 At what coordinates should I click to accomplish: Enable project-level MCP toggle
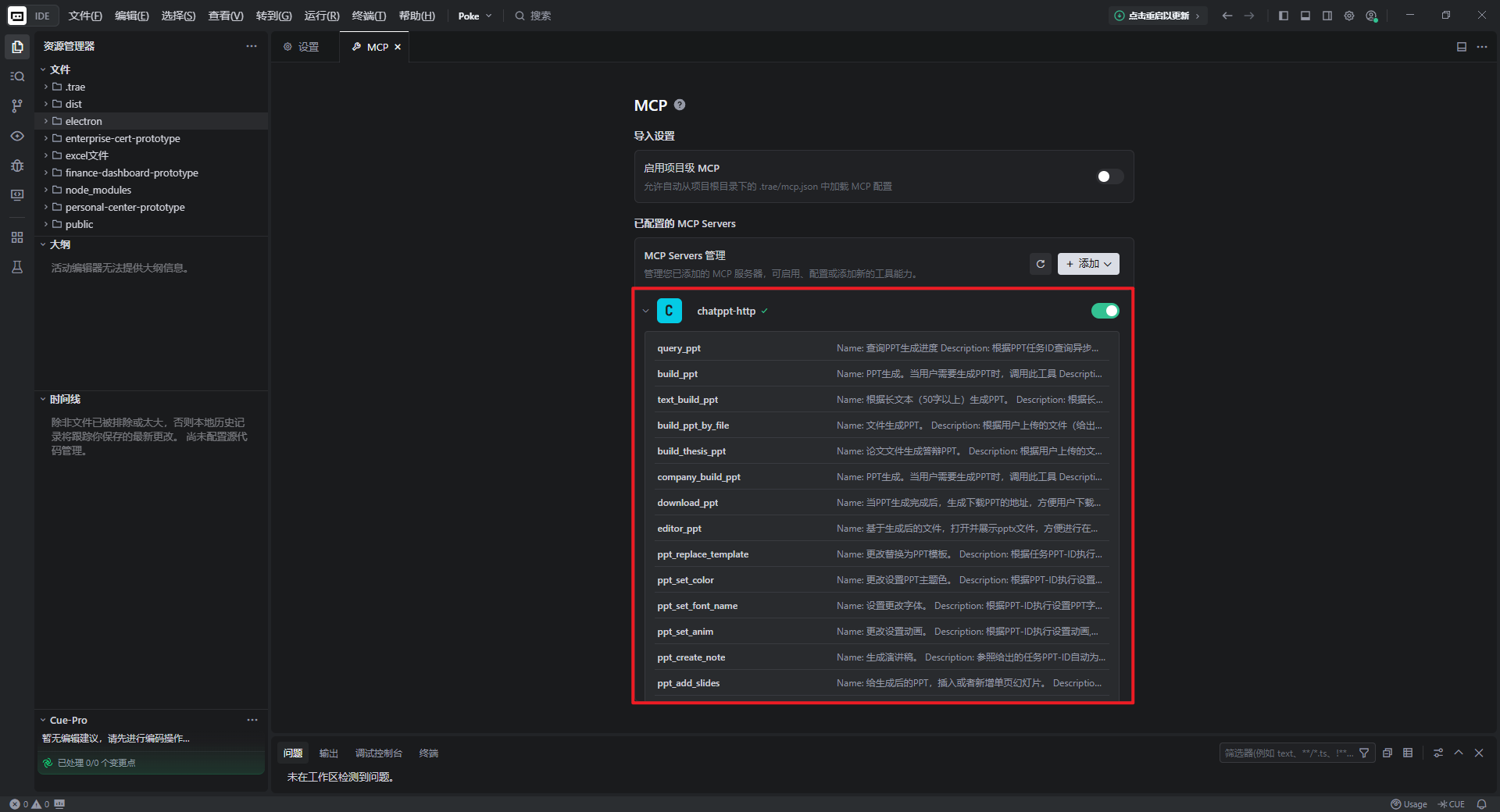1109,176
